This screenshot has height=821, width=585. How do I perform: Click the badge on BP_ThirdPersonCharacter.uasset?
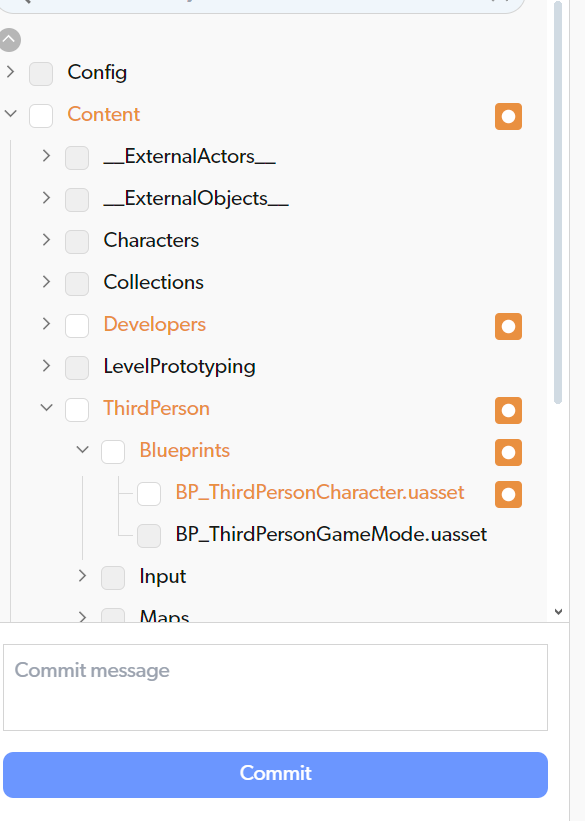click(x=508, y=494)
